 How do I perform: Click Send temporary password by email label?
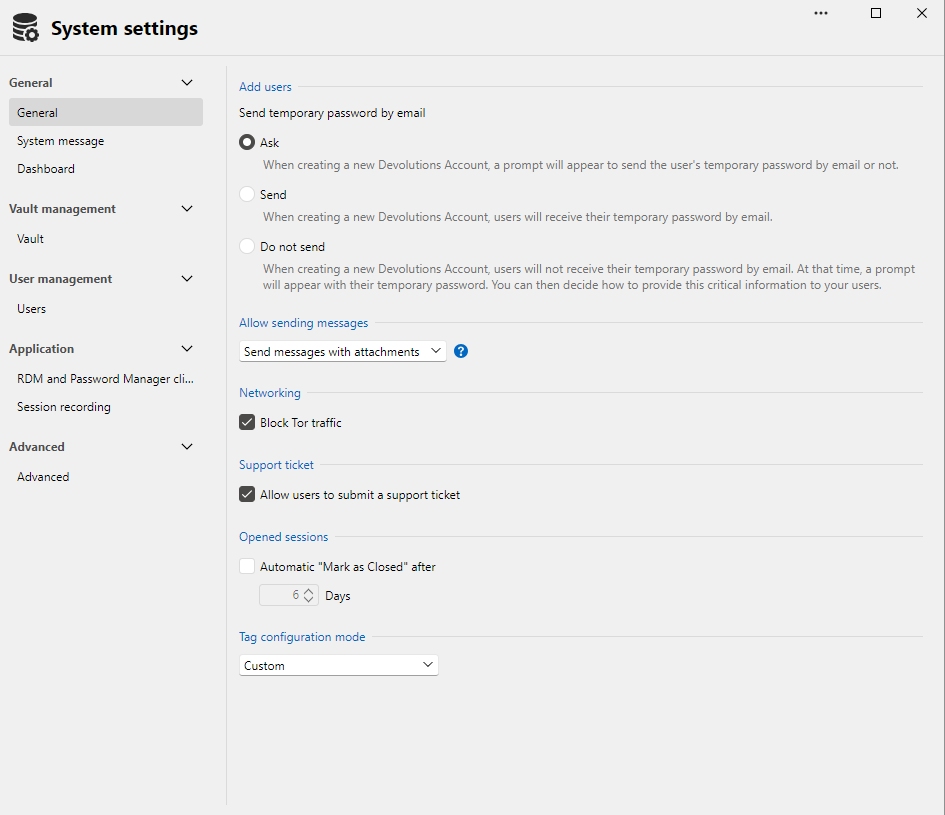coord(332,113)
